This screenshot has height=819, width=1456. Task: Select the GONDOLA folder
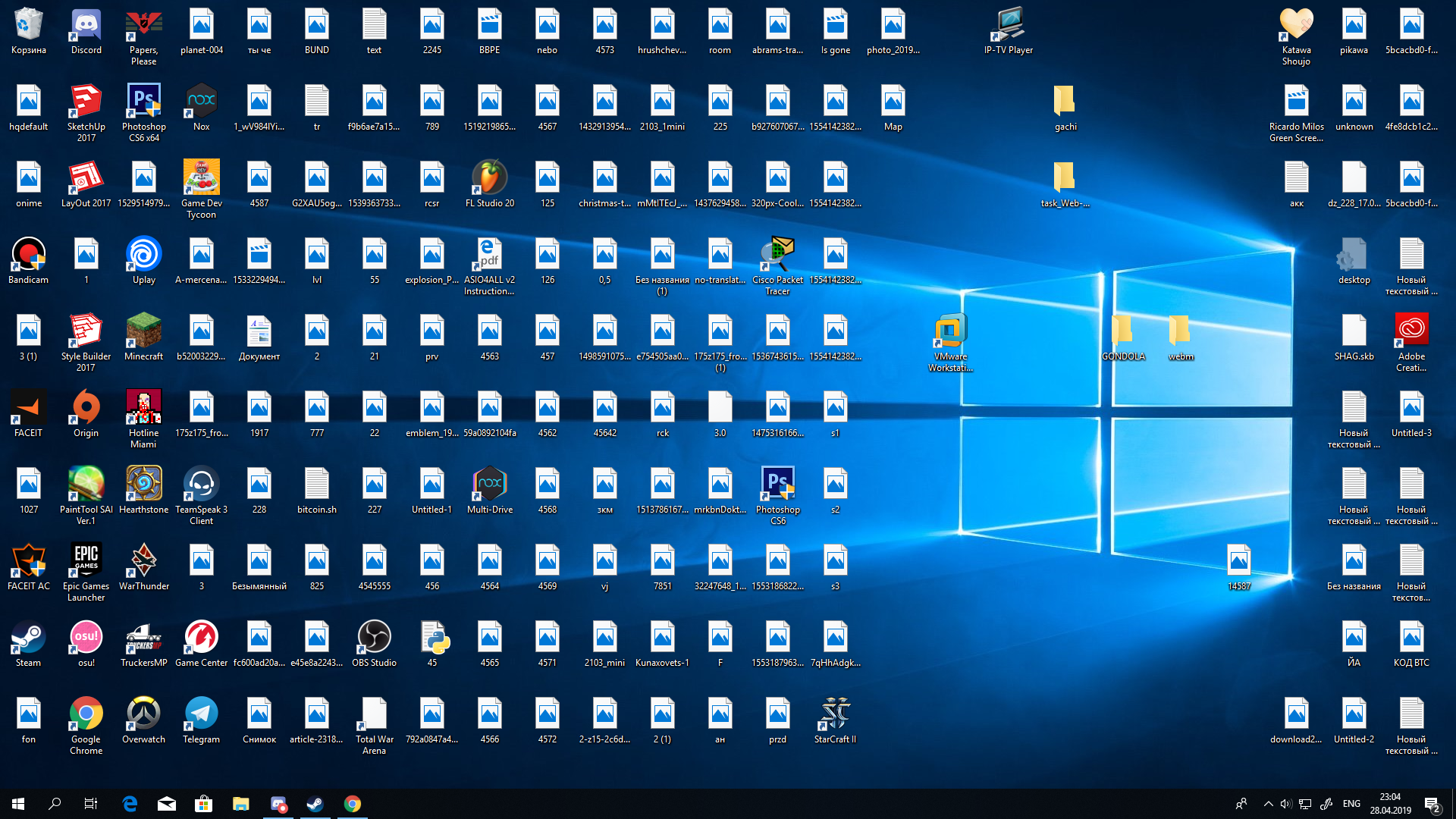pos(1124,338)
